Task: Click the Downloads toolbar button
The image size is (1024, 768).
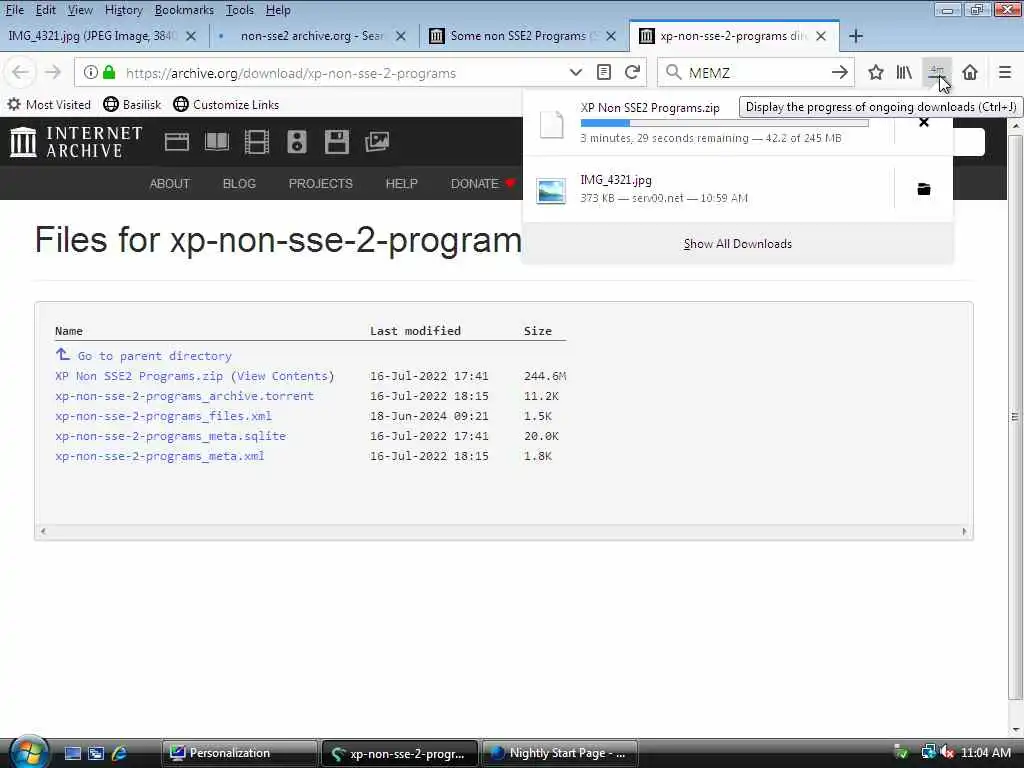Action: pos(937,72)
